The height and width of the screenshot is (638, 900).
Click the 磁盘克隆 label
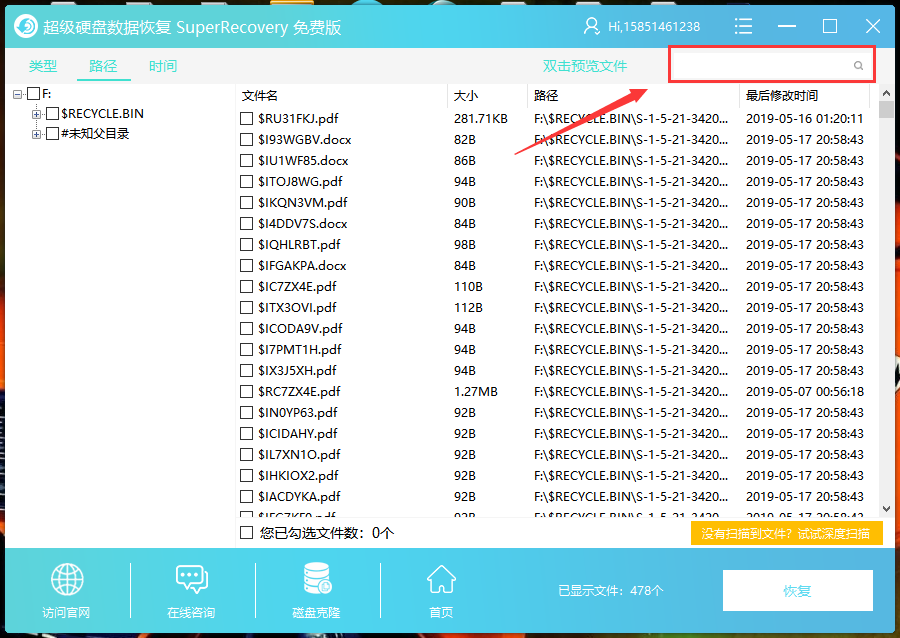pyautogui.click(x=316, y=613)
